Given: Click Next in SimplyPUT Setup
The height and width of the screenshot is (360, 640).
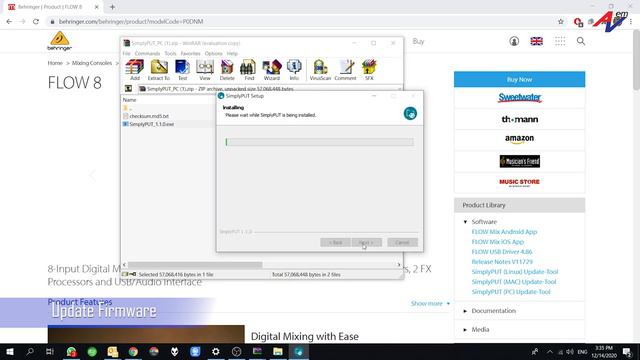Looking at the screenshot, I should (x=367, y=242).
